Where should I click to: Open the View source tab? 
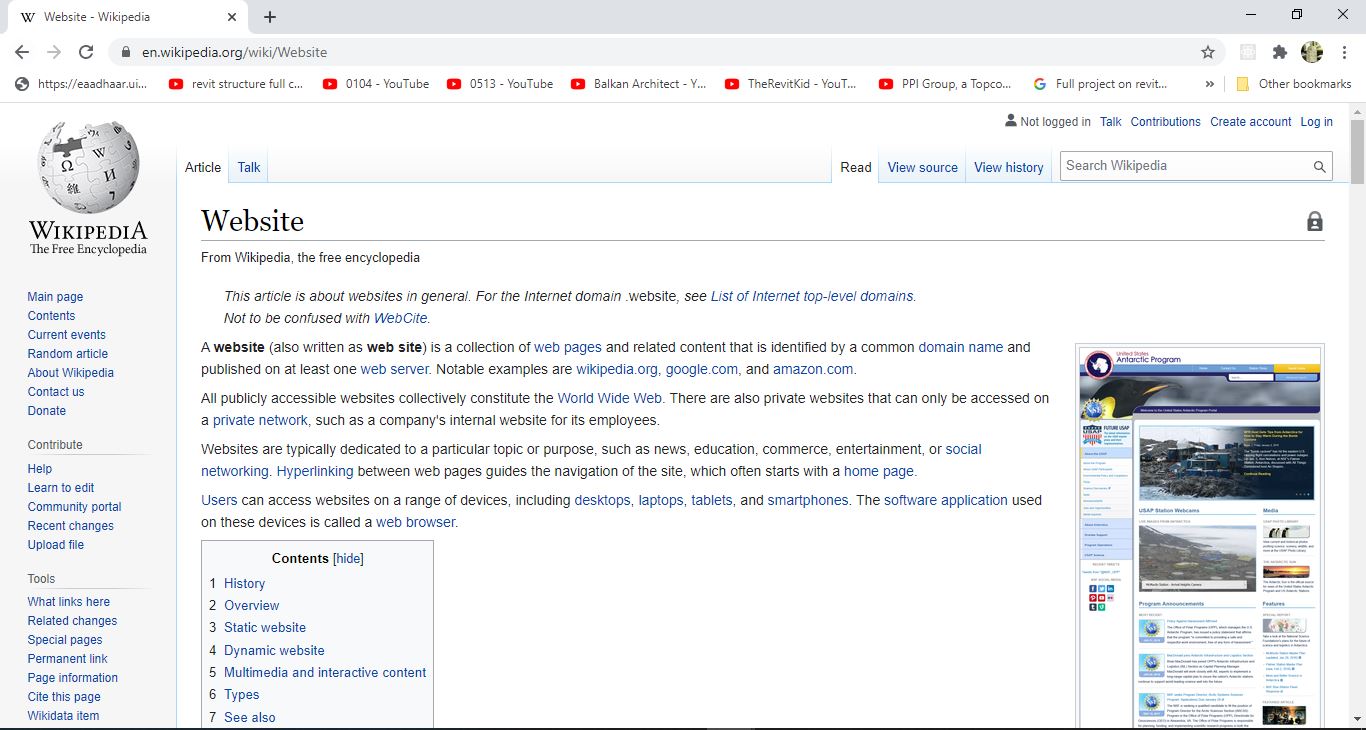(x=923, y=167)
